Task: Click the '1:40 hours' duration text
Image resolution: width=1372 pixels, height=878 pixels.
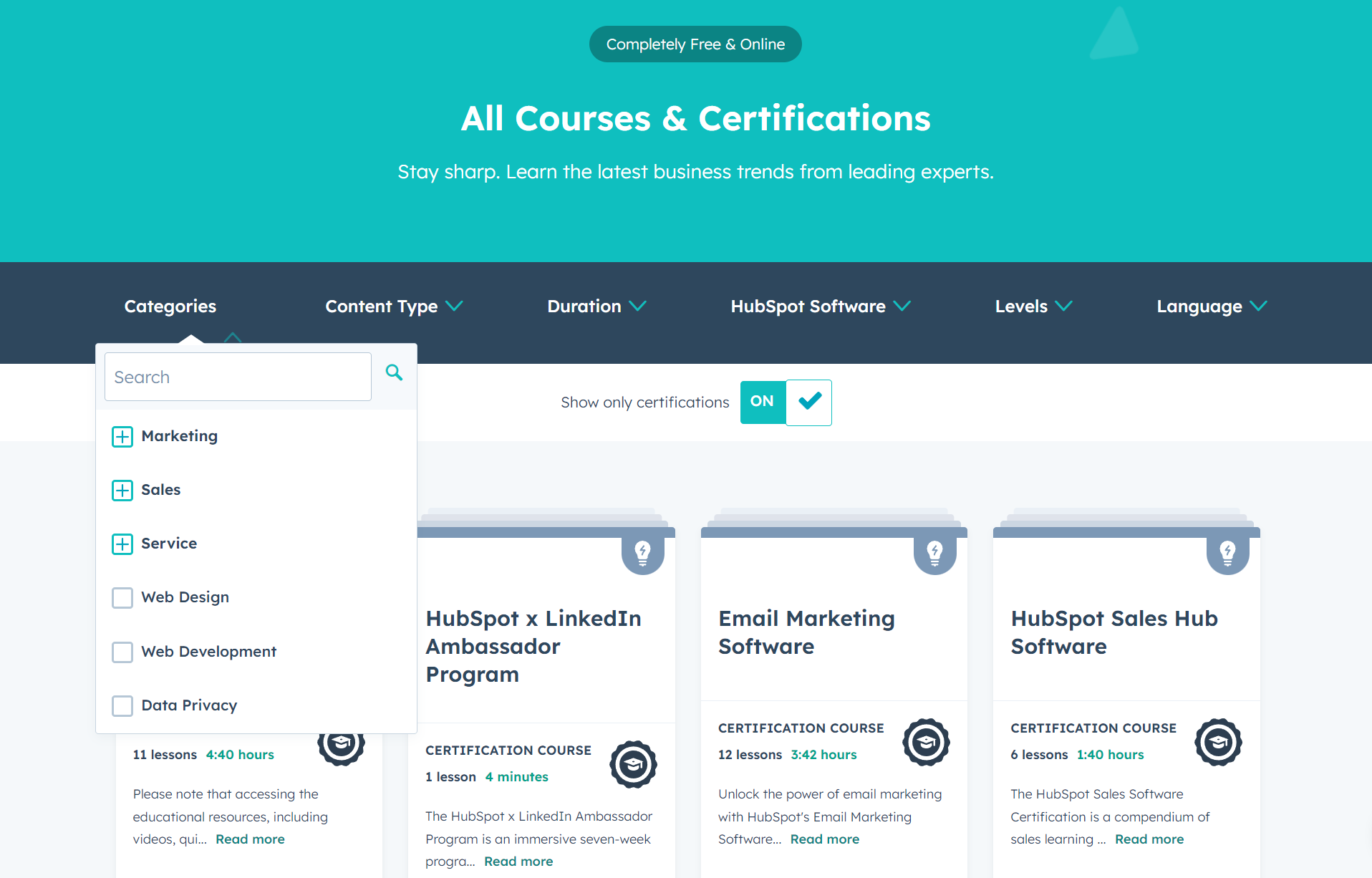Action: point(1110,755)
